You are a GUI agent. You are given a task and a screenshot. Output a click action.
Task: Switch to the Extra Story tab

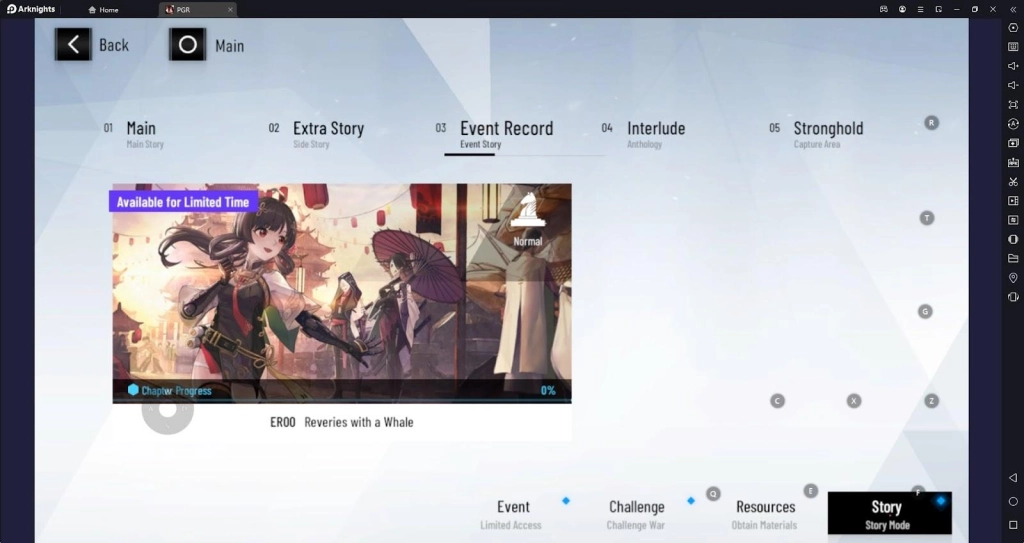[x=327, y=134]
